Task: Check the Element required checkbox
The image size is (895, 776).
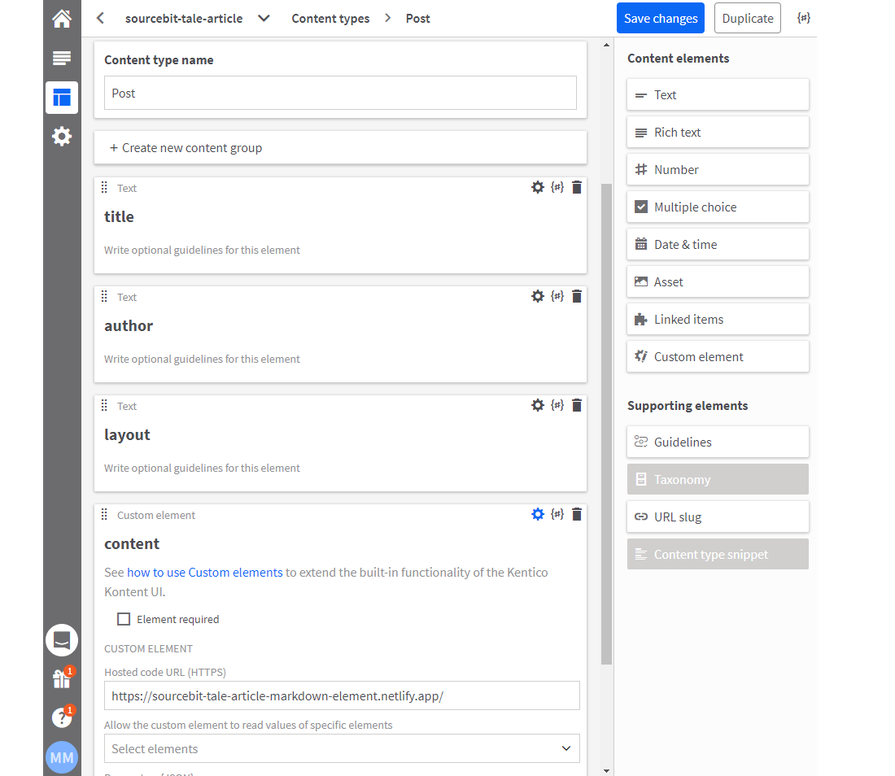Action: (x=123, y=619)
